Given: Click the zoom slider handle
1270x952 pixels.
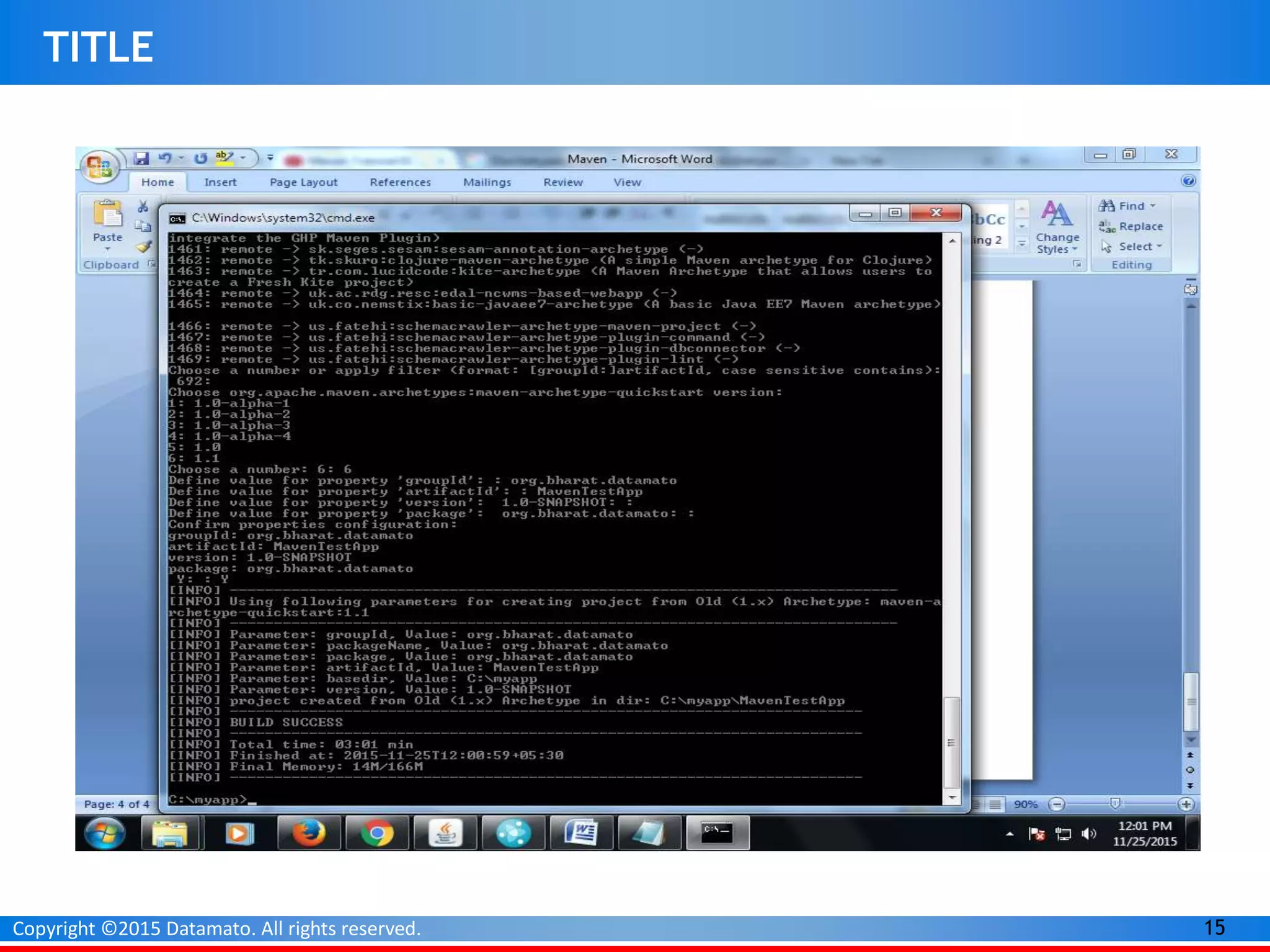Looking at the screenshot, I should (1115, 804).
